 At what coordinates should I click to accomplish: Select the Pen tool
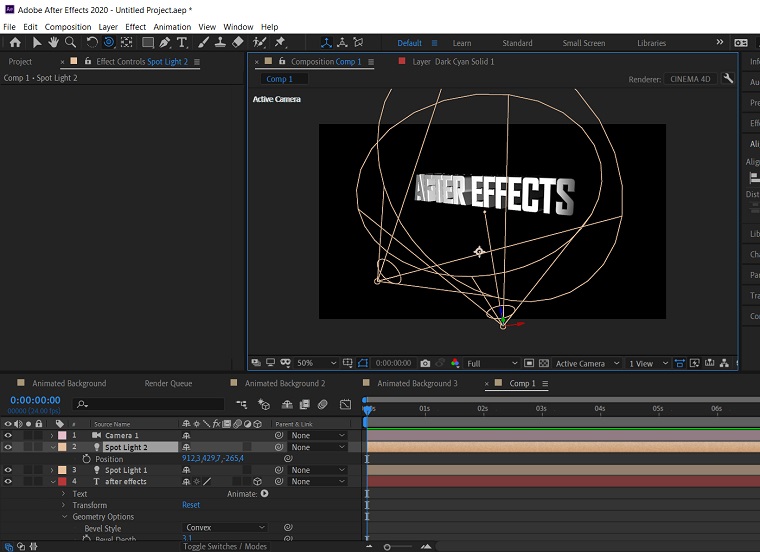point(165,43)
